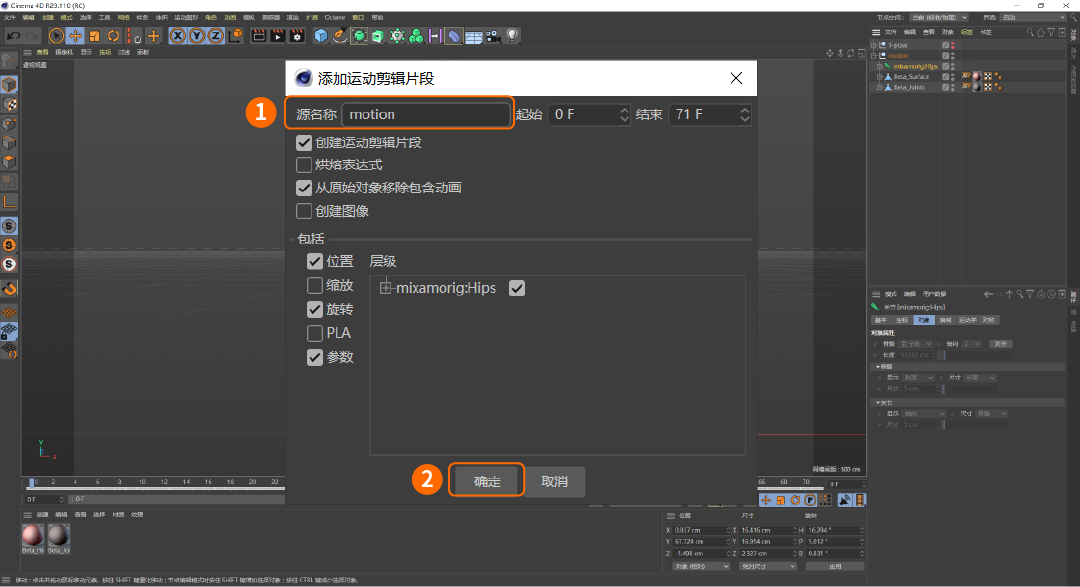Activate the Move tool in the top toolbar
This screenshot has width=1080, height=587.
point(75,36)
